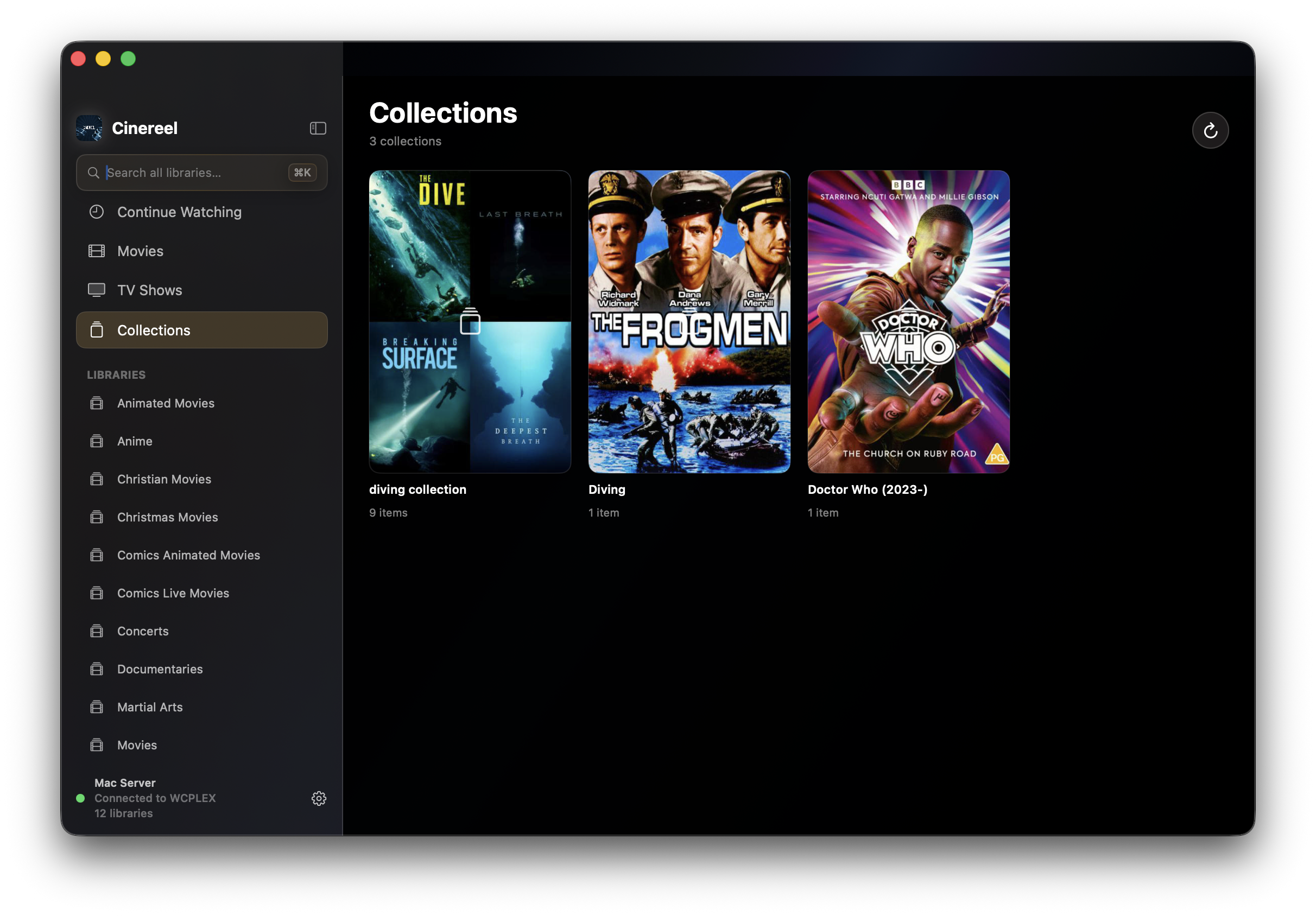Screen dimensions: 1316x916
Task: Open the Christian Movies library
Action: point(202,479)
